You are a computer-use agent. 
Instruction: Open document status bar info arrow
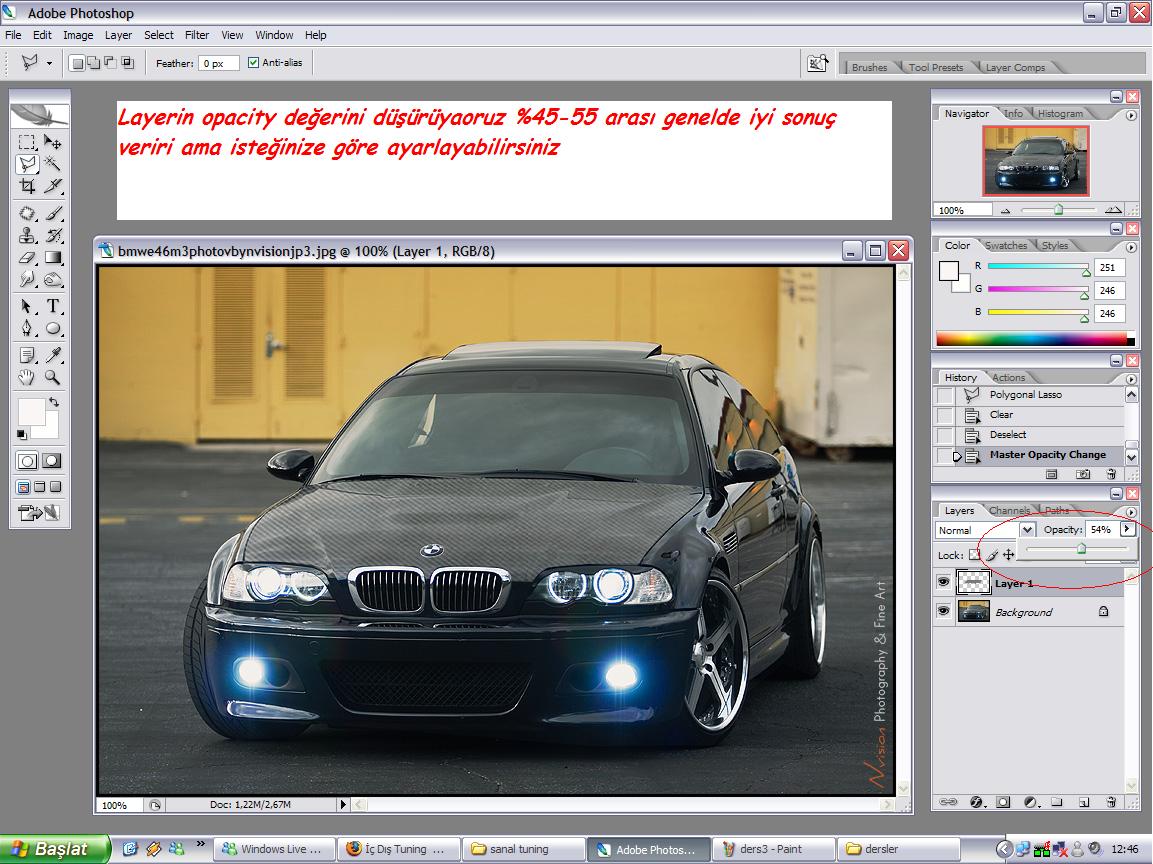[x=343, y=804]
